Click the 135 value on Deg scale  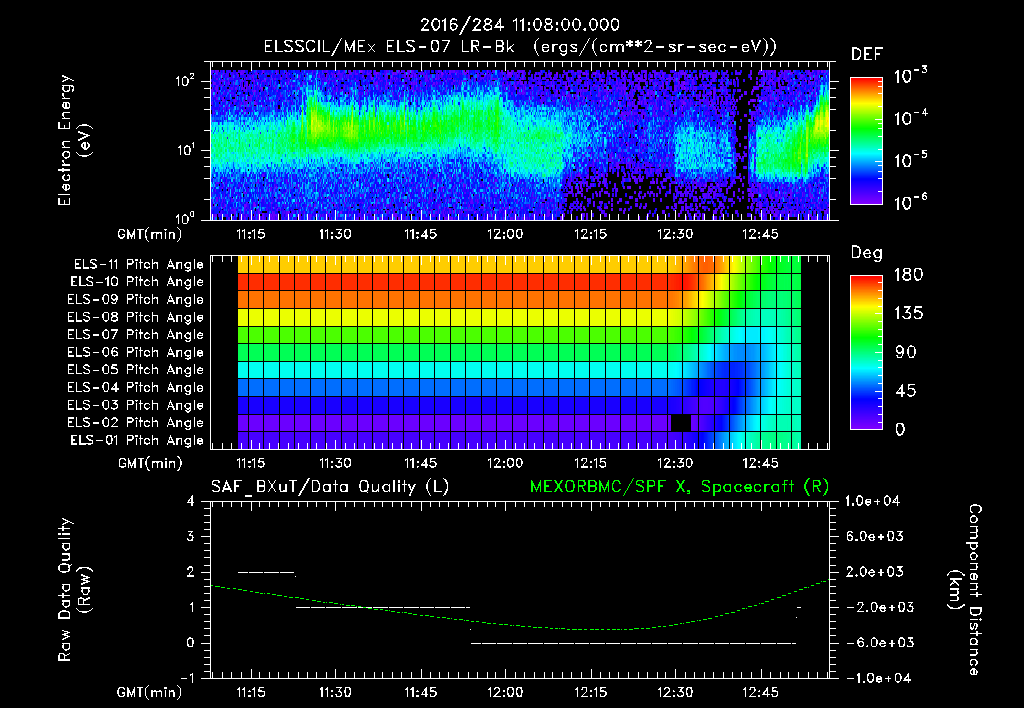tap(908, 314)
